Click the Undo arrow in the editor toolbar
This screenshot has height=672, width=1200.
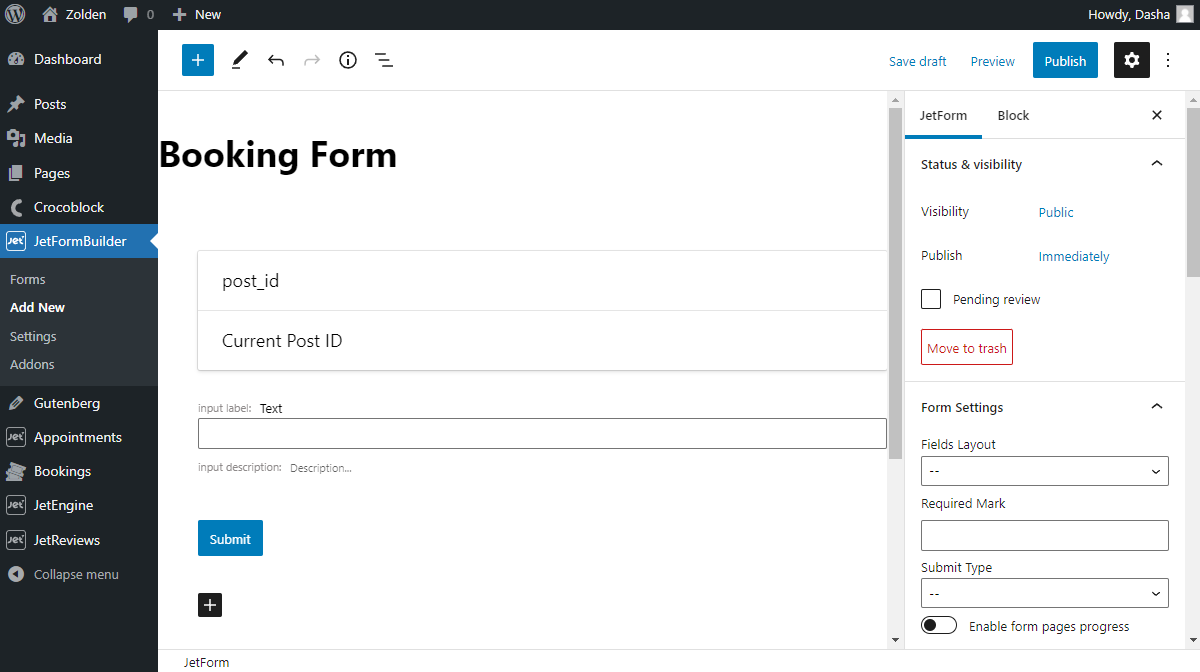pyautogui.click(x=276, y=60)
